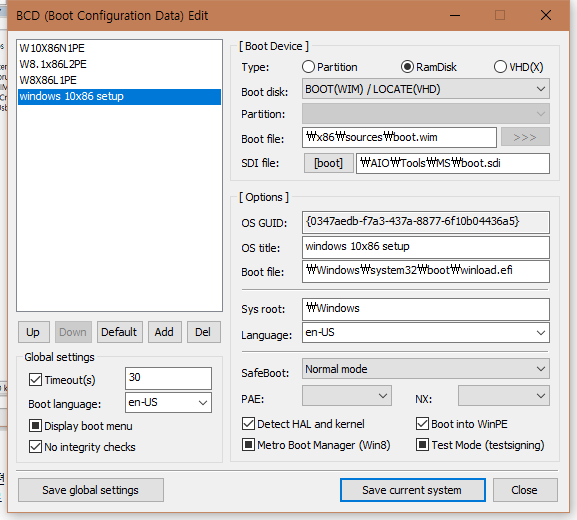The width and height of the screenshot is (577, 520).
Task: Click the Up button
Action: tap(33, 332)
